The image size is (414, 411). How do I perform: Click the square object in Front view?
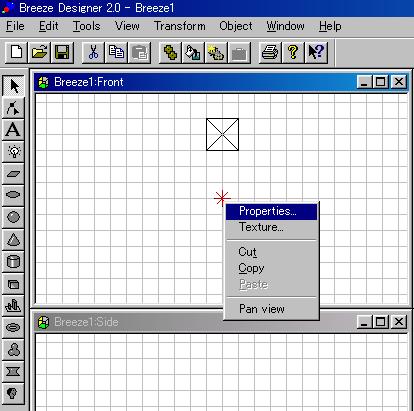(222, 134)
